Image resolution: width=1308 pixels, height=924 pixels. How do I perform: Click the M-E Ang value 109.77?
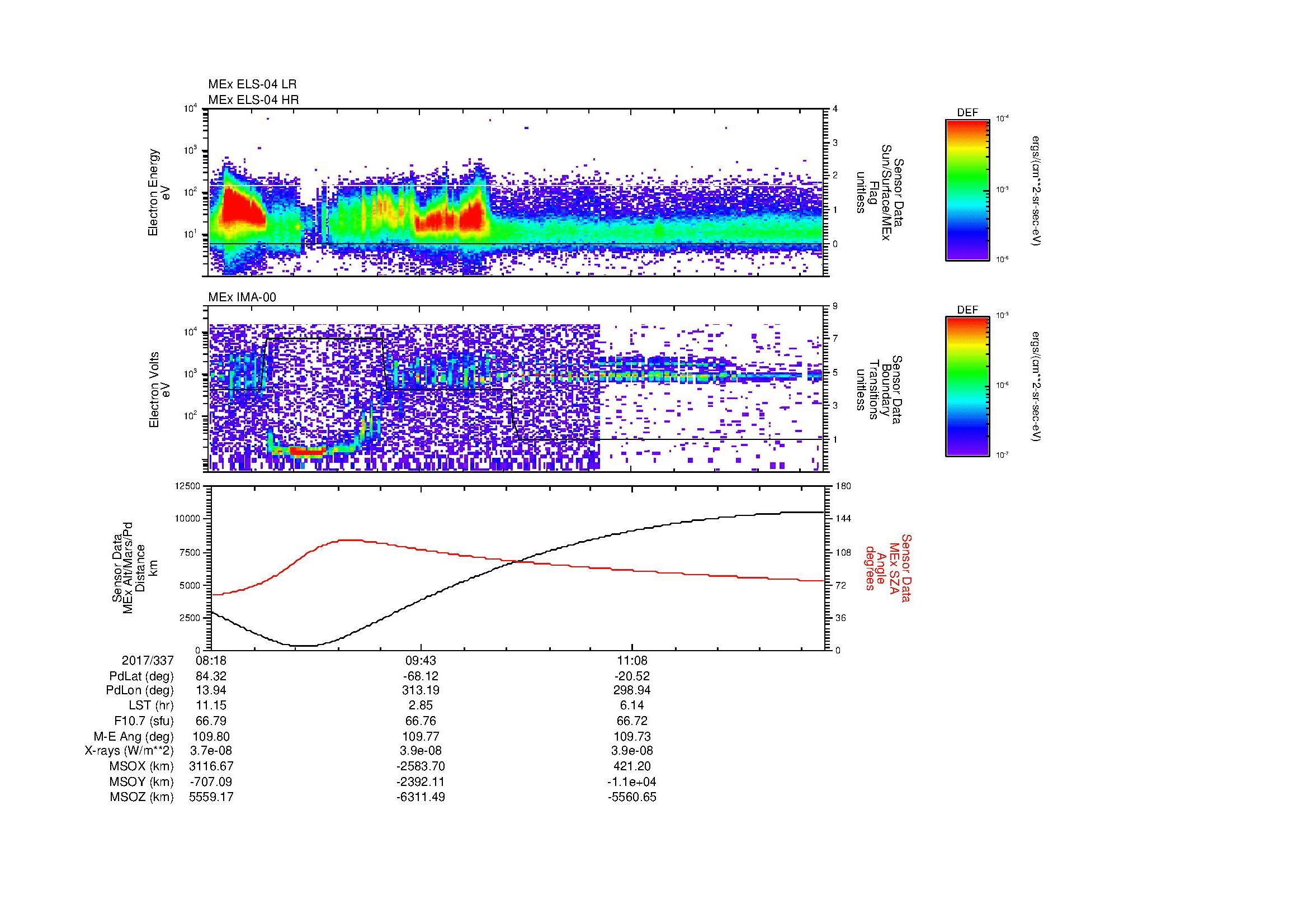point(421,737)
